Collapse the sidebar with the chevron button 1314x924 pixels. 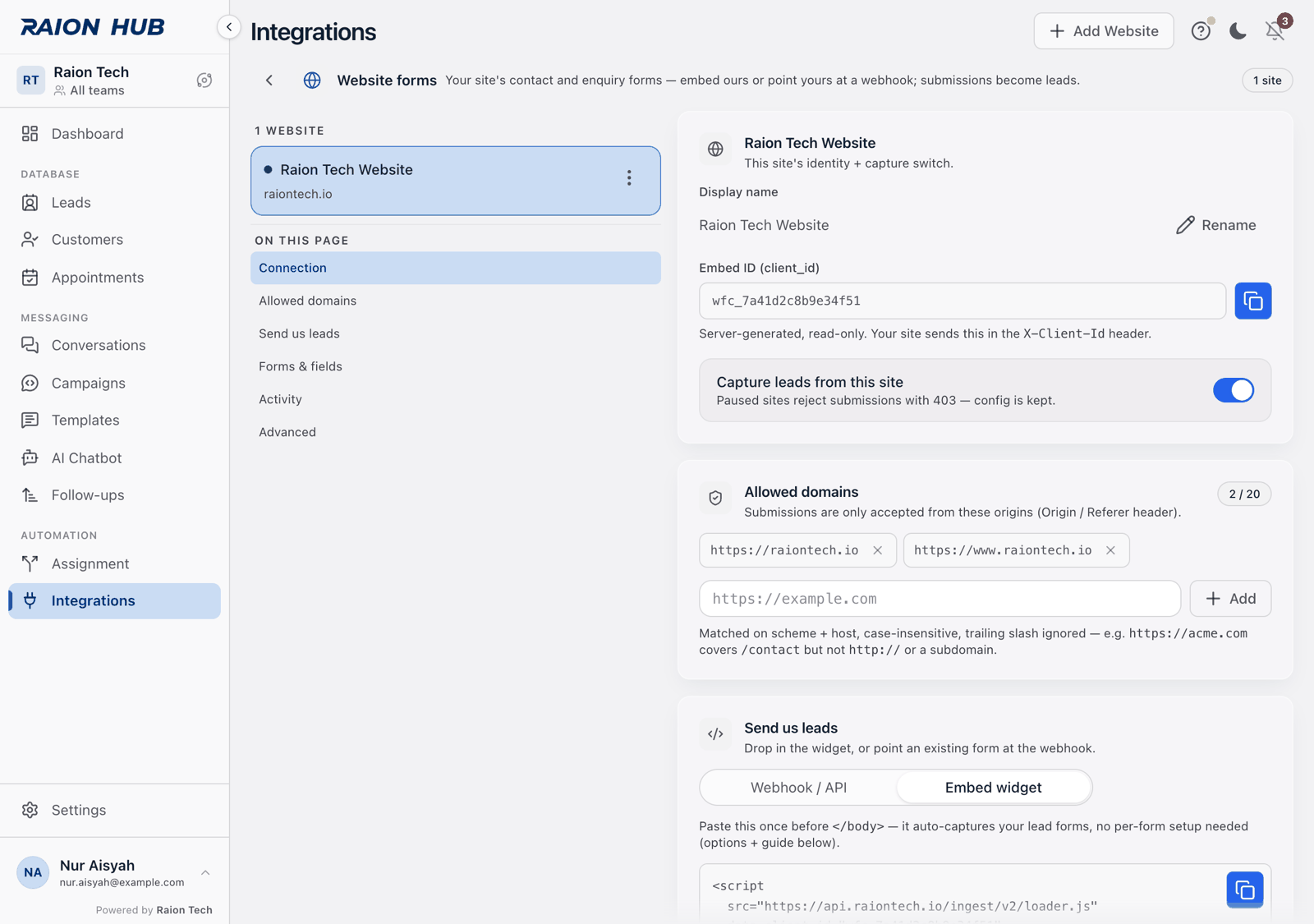point(229,27)
